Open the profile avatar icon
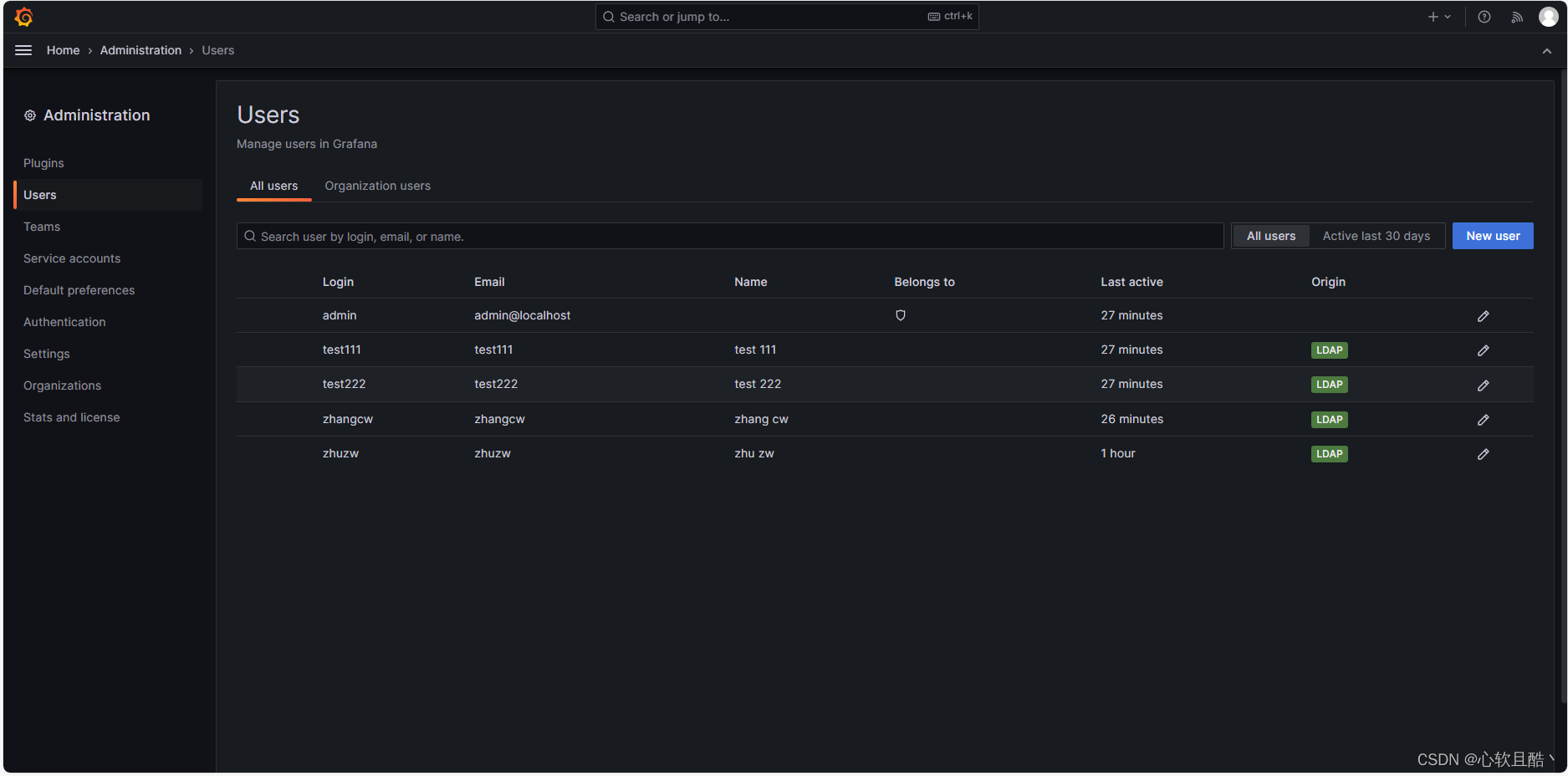The height and width of the screenshot is (776, 1568). point(1549,16)
